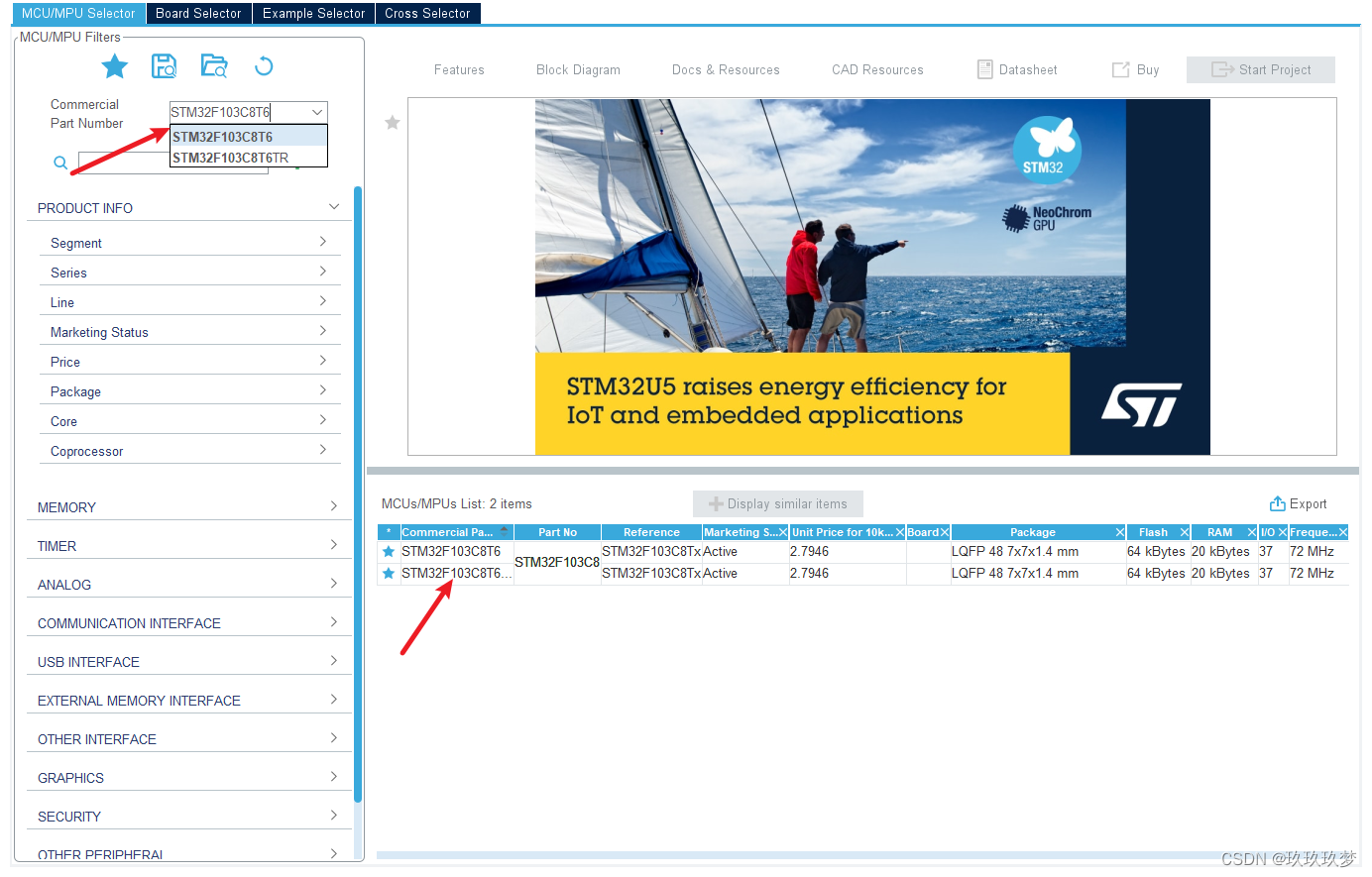
Task: Expand the ANALOG section
Action: point(334,584)
